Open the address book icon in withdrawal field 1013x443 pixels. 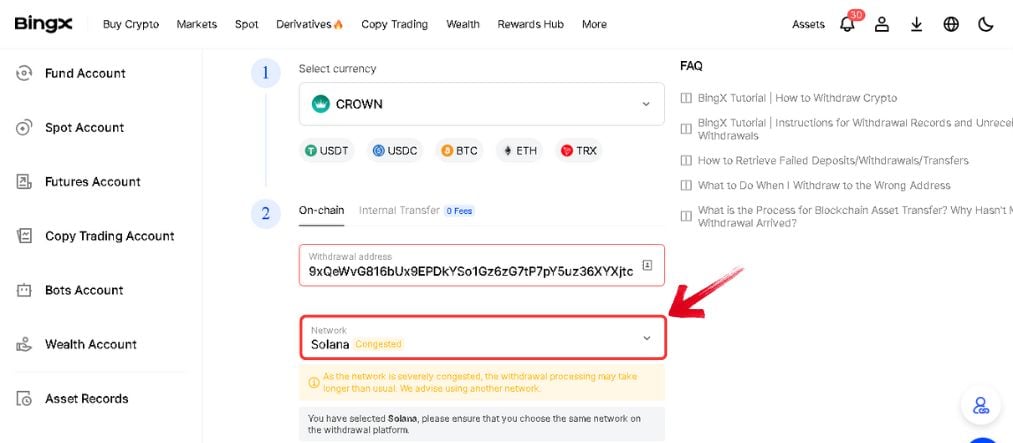647,265
